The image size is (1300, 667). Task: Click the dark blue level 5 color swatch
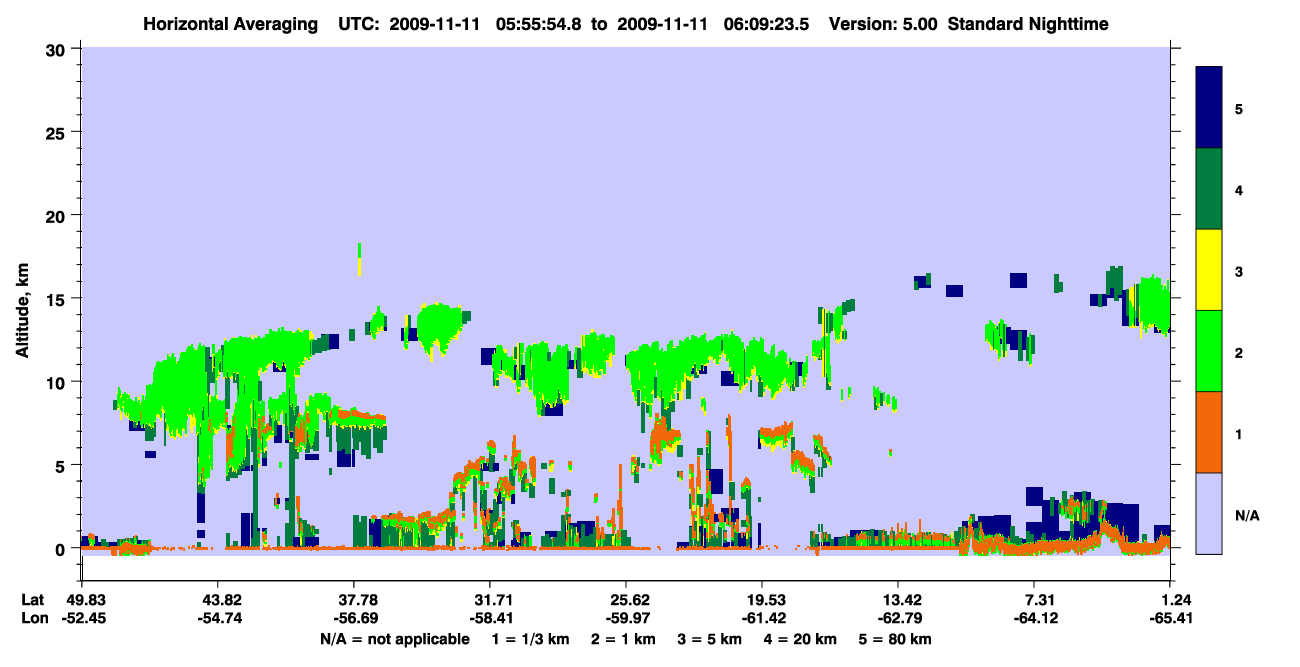click(1209, 108)
